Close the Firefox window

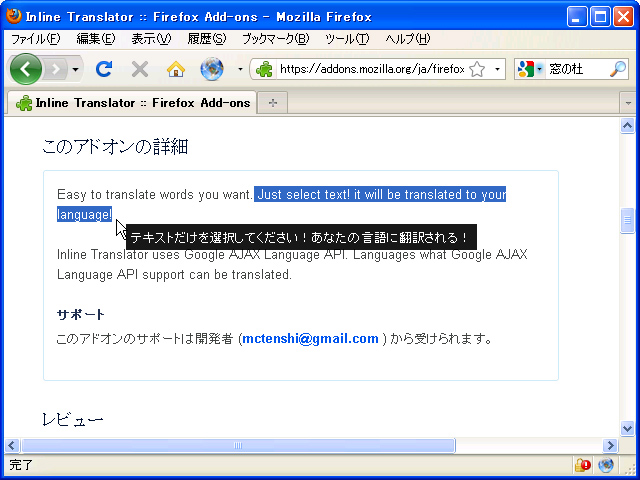[x=624, y=17]
